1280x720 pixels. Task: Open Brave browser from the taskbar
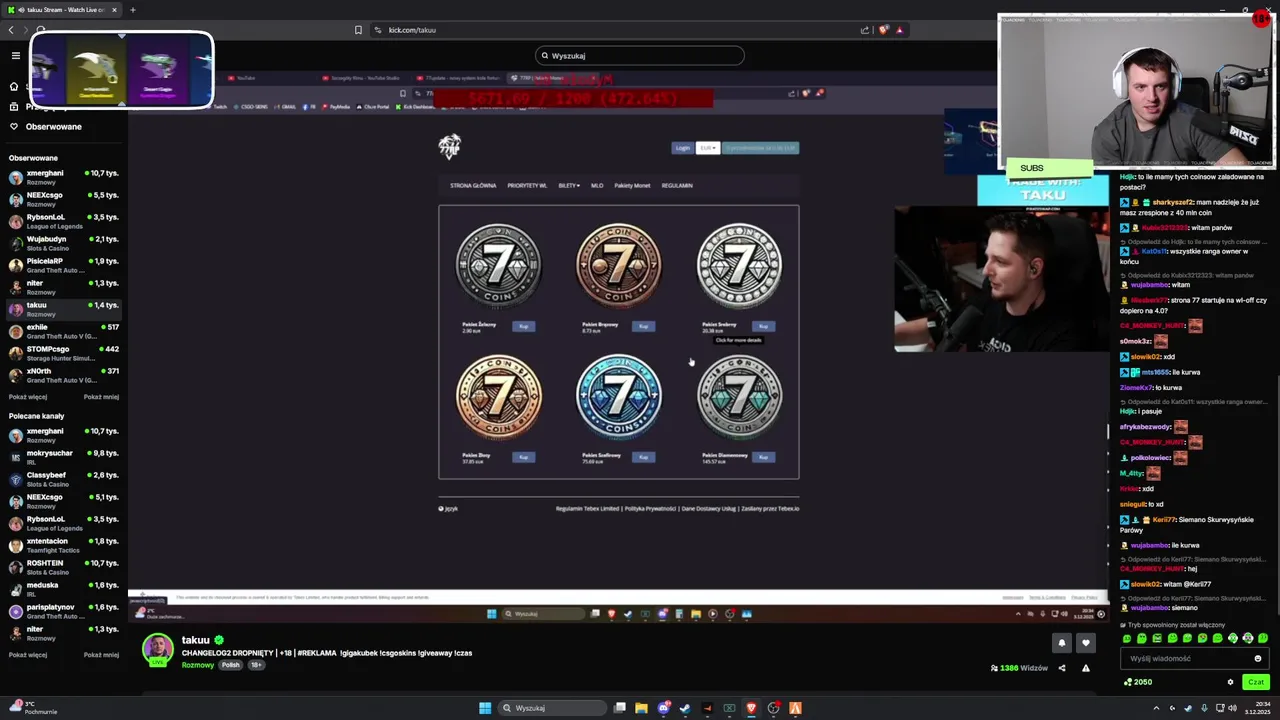click(751, 708)
